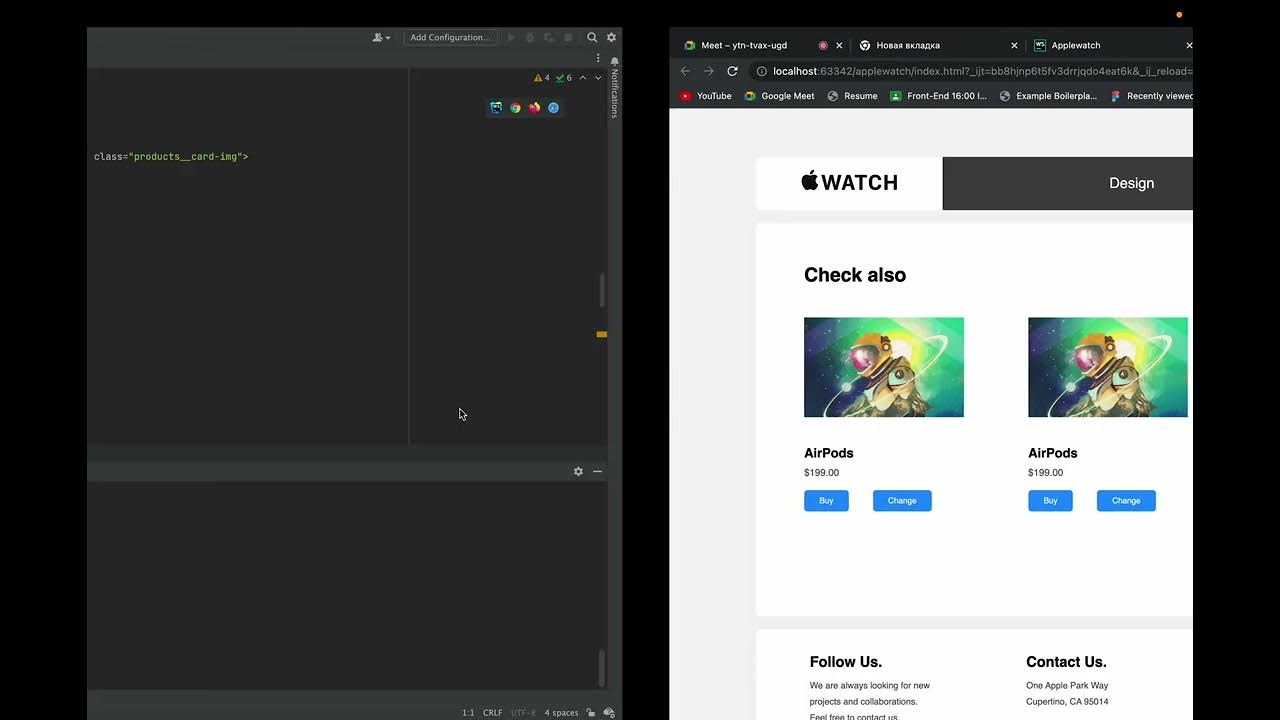
Task: Open the 4 spaces indent selector
Action: point(561,713)
